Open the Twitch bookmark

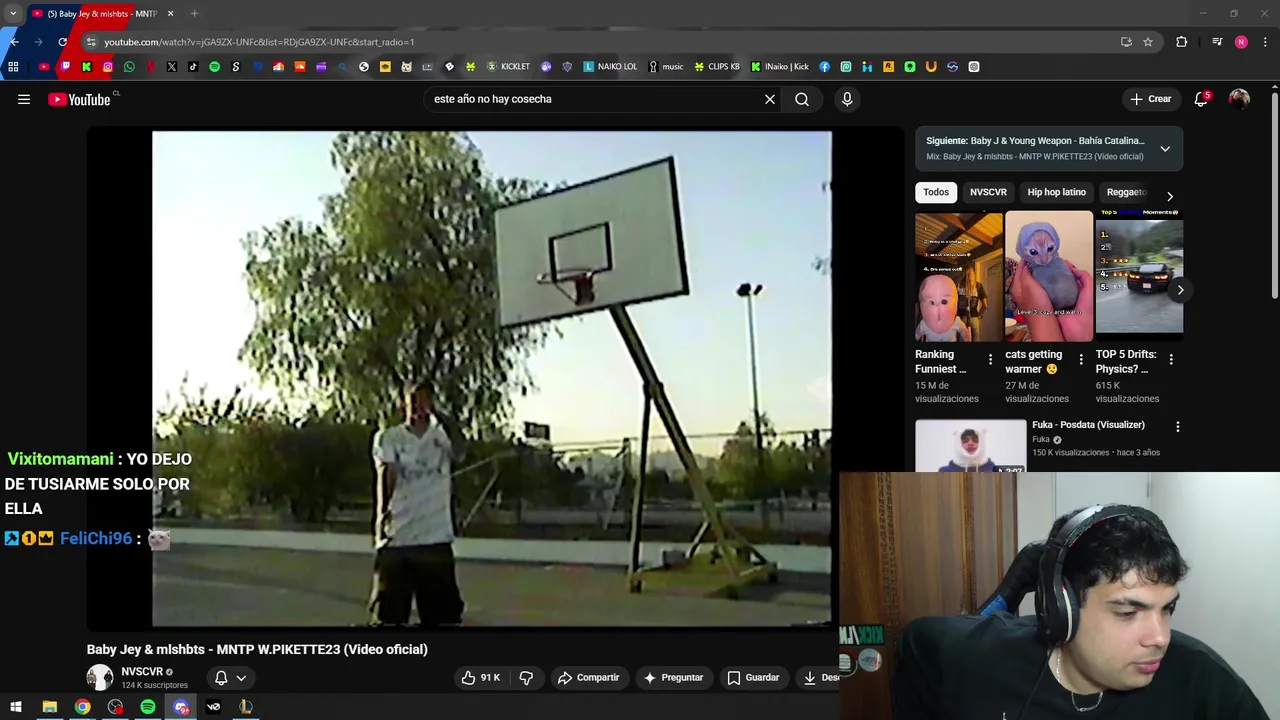(x=65, y=67)
